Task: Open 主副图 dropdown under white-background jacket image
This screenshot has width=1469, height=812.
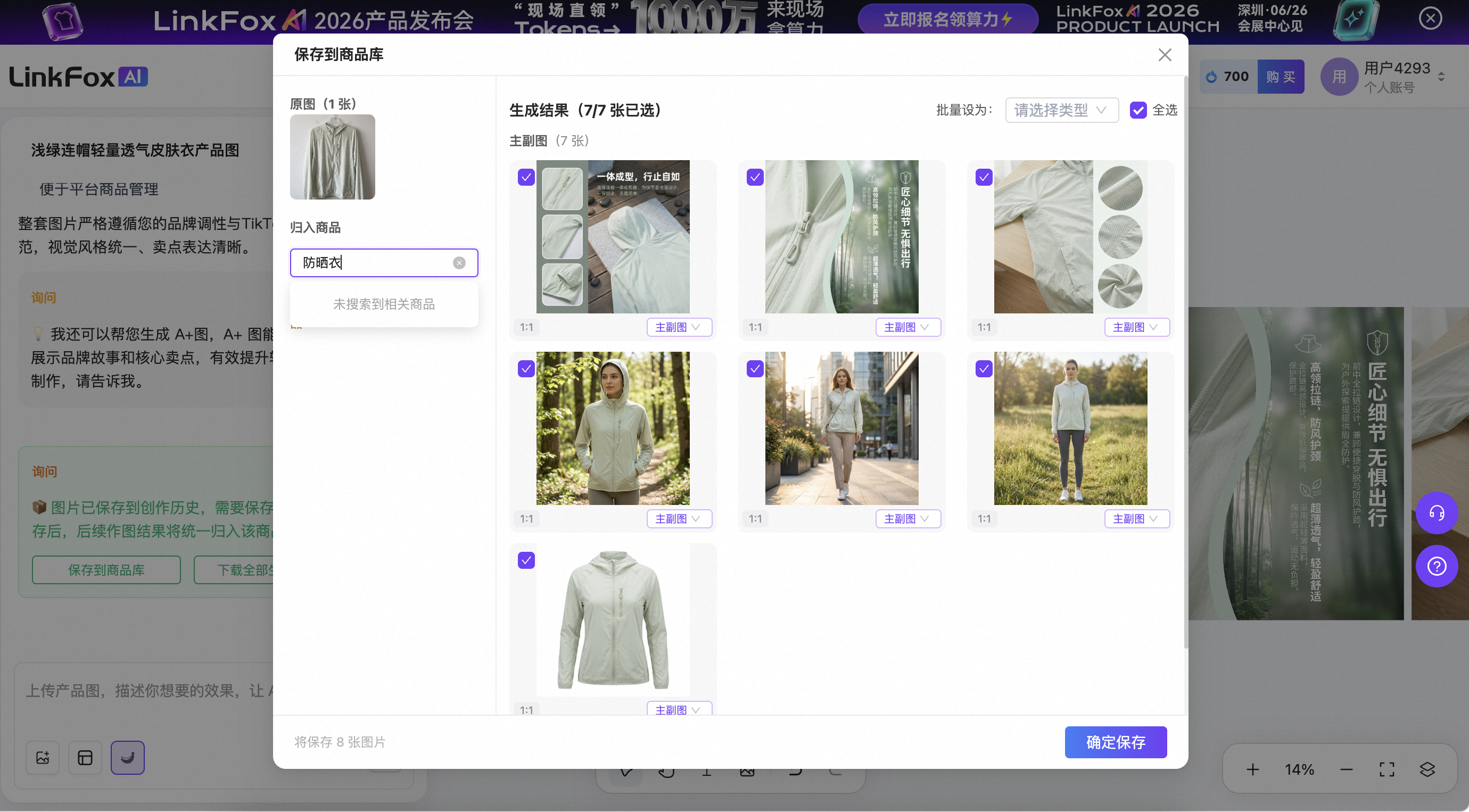Action: pos(679,708)
